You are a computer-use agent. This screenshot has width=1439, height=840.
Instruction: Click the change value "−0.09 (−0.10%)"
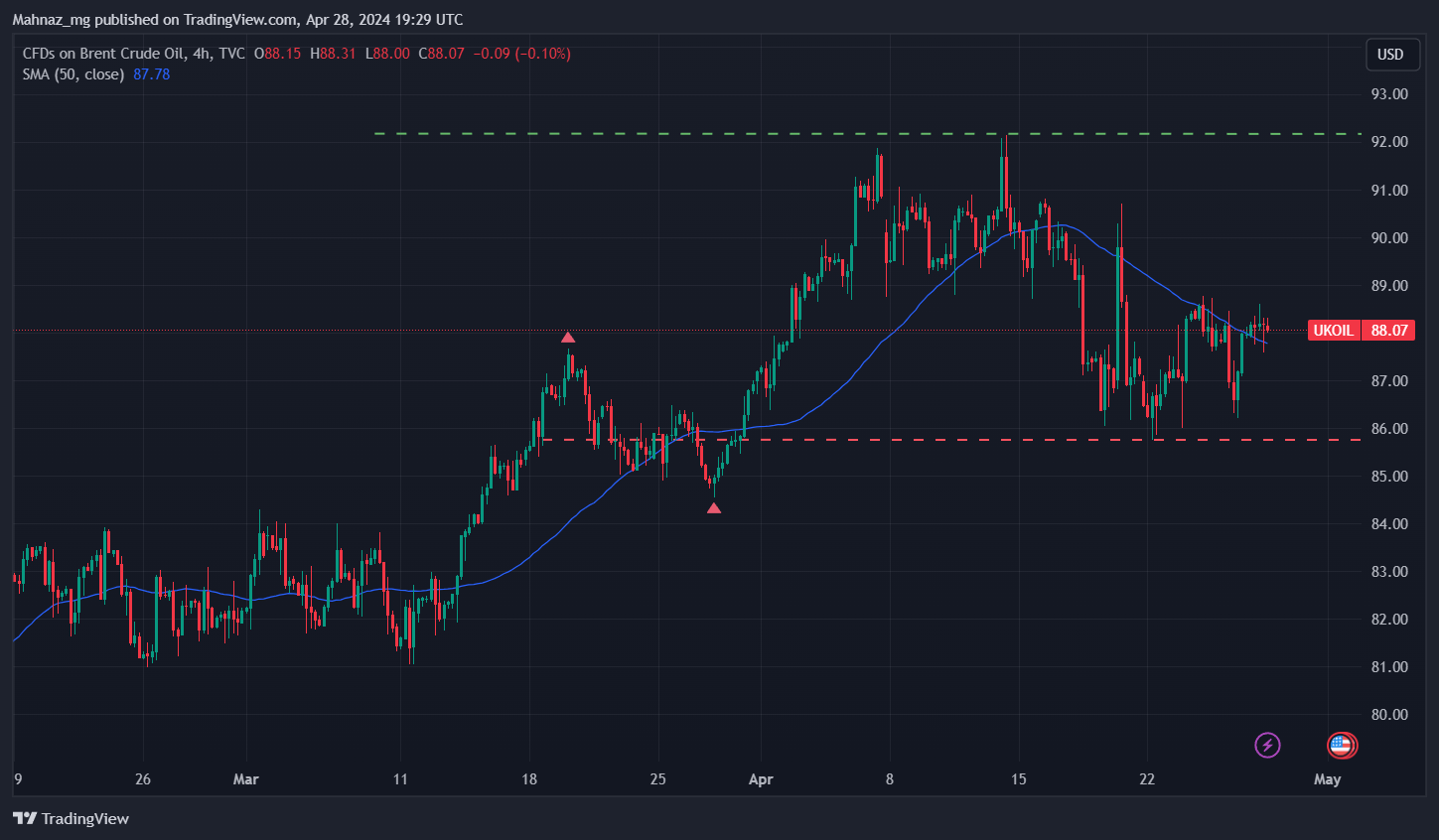[521, 54]
